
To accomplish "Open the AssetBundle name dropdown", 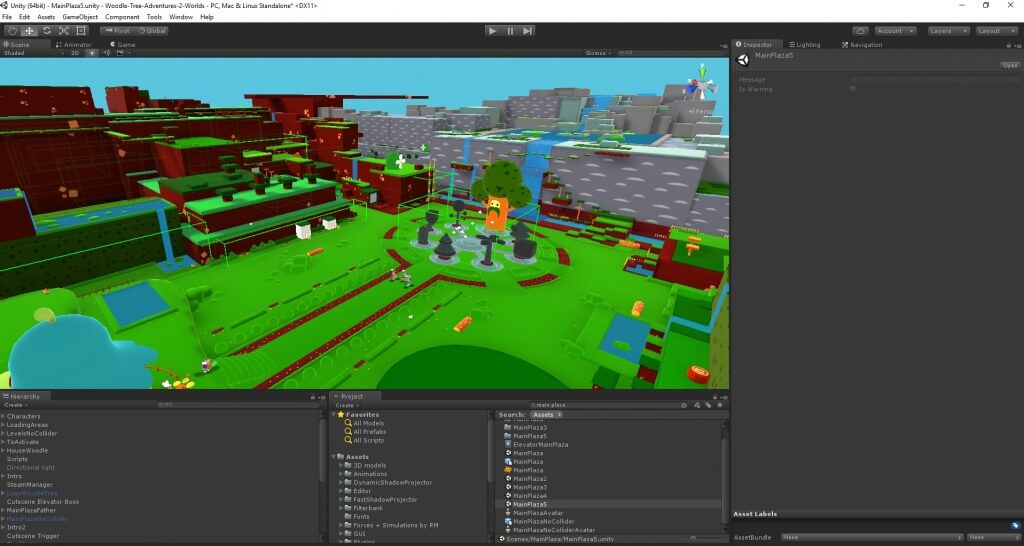I will coord(872,538).
